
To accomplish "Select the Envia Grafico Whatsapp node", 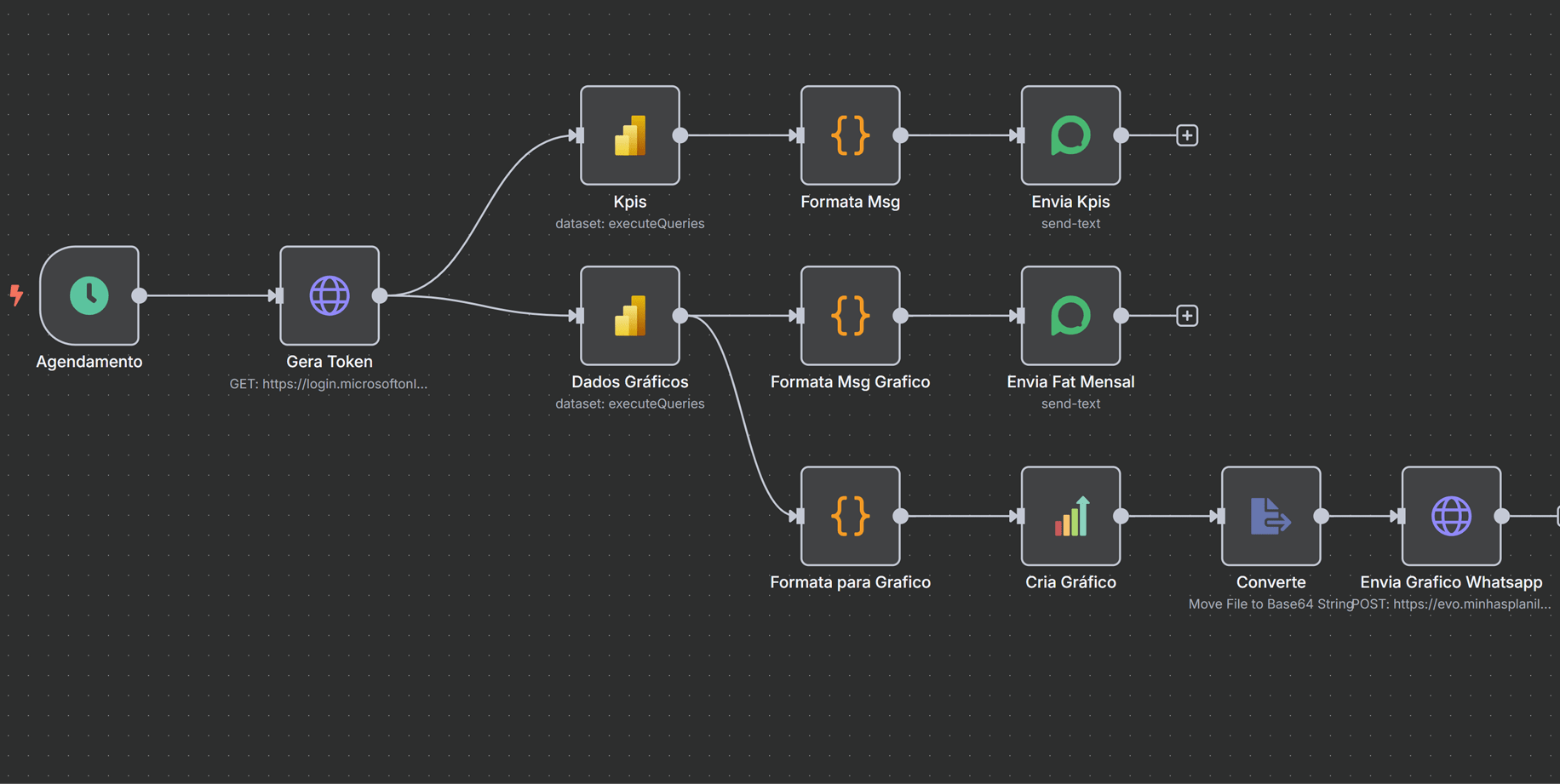I will click(1451, 516).
